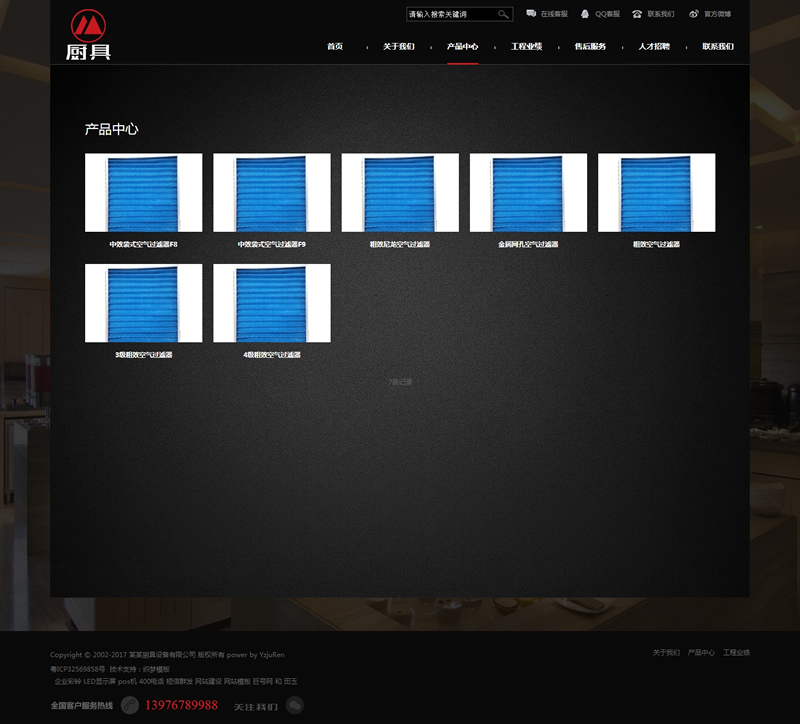Click the 联系我们 telephone icon in top bar
800x724 pixels.
[x=637, y=14]
